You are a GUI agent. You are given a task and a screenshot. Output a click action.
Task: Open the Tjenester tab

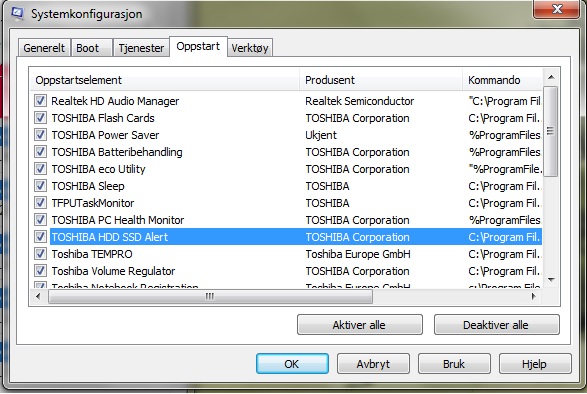click(x=141, y=48)
